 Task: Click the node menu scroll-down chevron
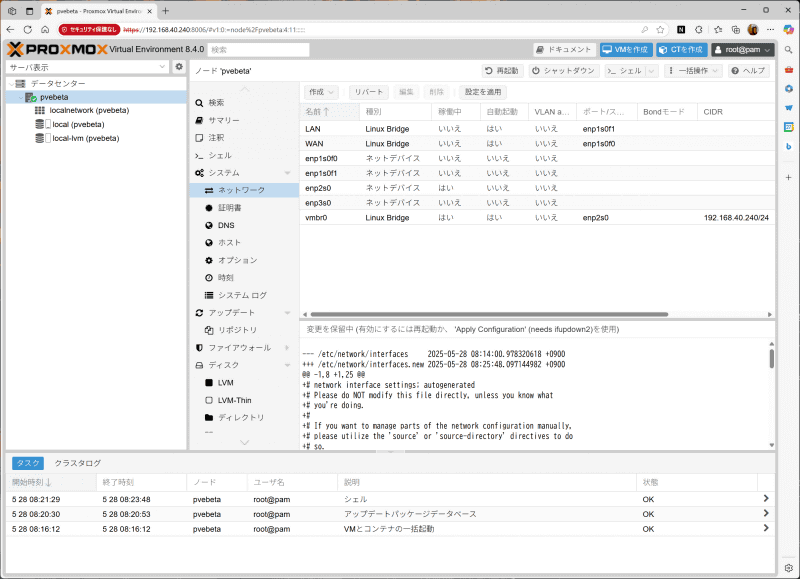pyautogui.click(x=244, y=442)
